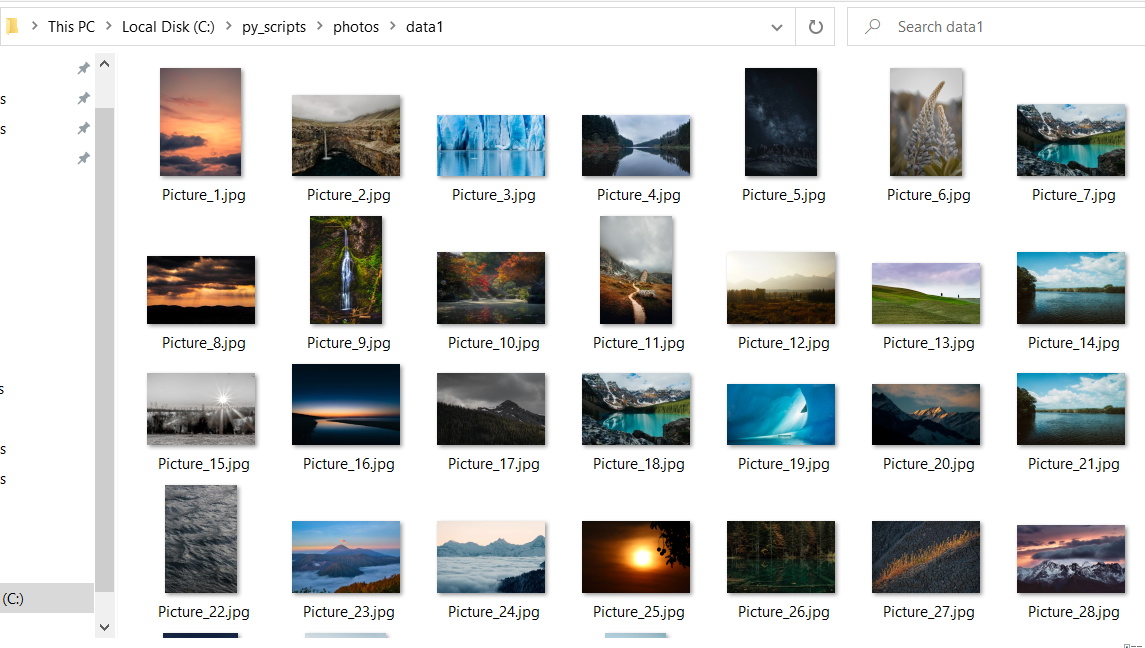
Task: Expand the chevron after py_scripts in the path
Action: tap(320, 27)
